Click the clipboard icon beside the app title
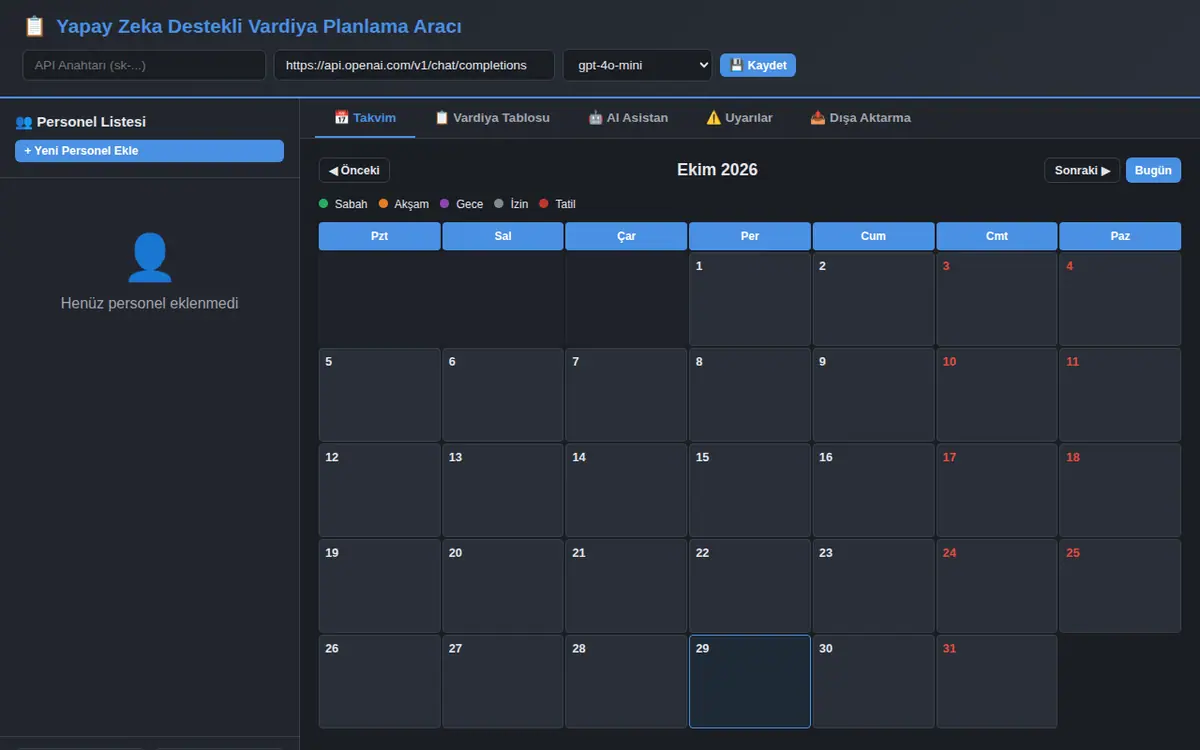1200x750 pixels. click(x=34, y=27)
